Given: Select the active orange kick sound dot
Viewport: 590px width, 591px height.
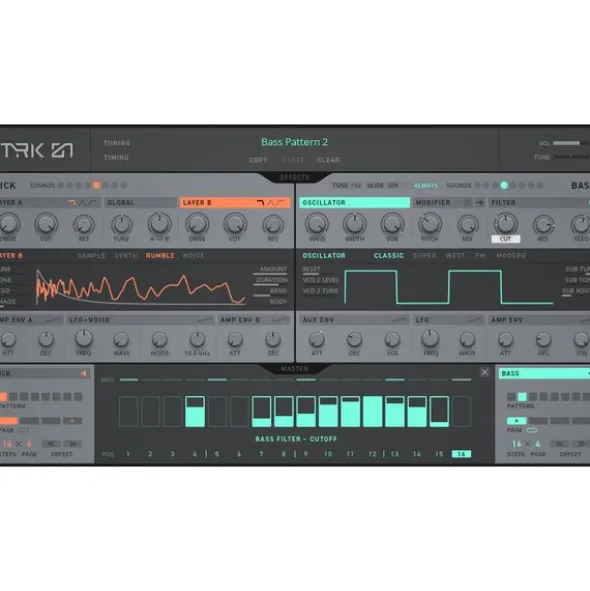Looking at the screenshot, I should click(97, 185).
